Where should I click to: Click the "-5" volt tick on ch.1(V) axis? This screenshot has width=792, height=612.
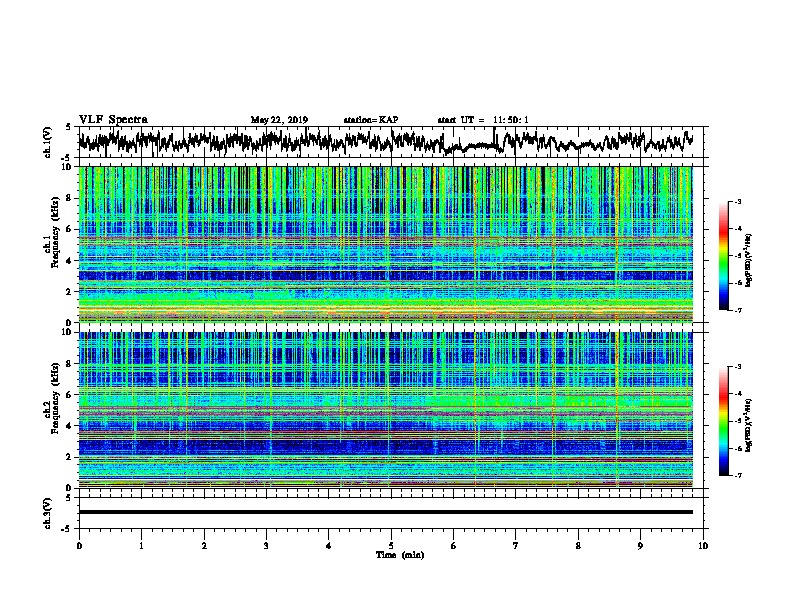[x=67, y=158]
